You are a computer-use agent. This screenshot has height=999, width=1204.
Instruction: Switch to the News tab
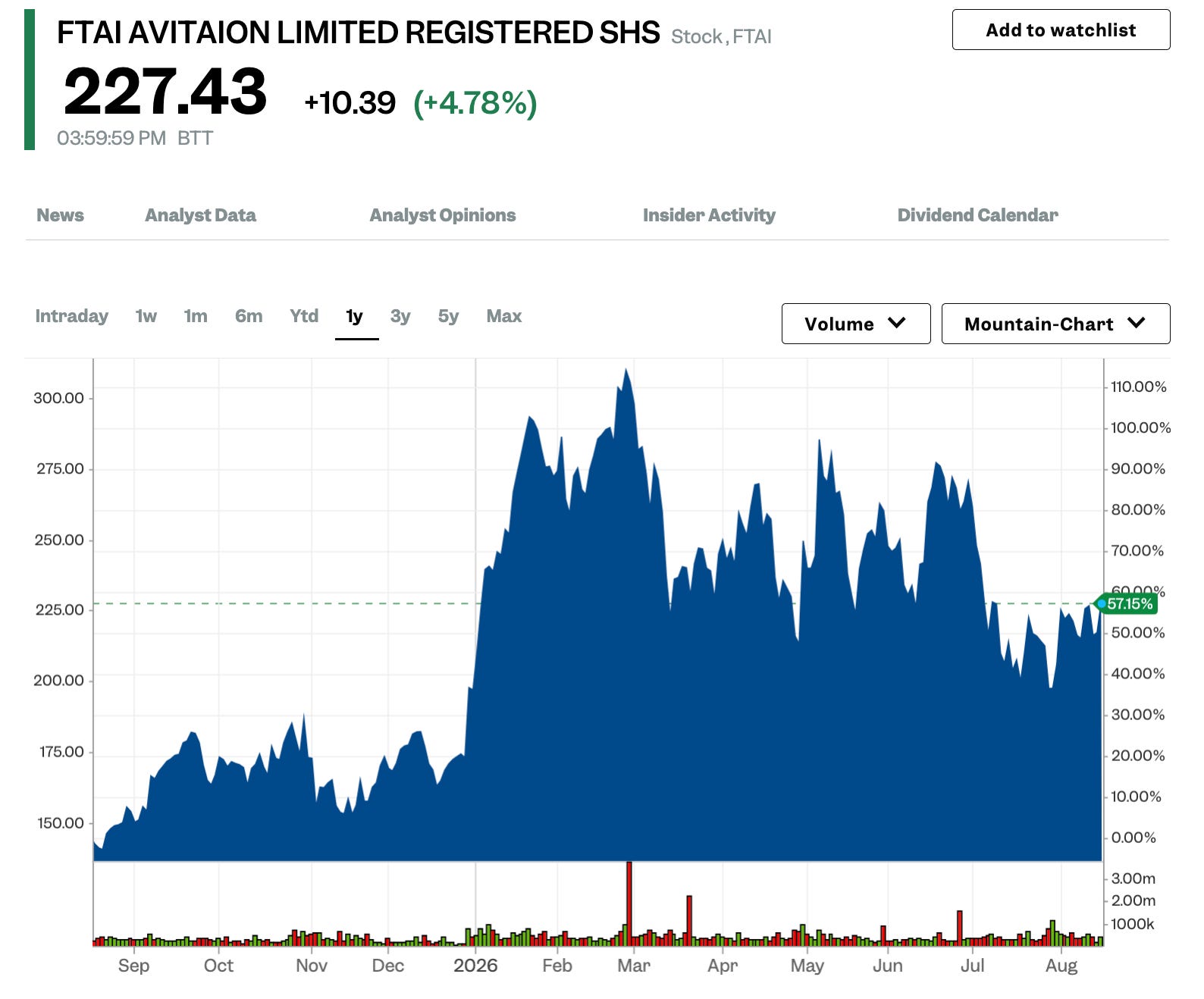[60, 215]
